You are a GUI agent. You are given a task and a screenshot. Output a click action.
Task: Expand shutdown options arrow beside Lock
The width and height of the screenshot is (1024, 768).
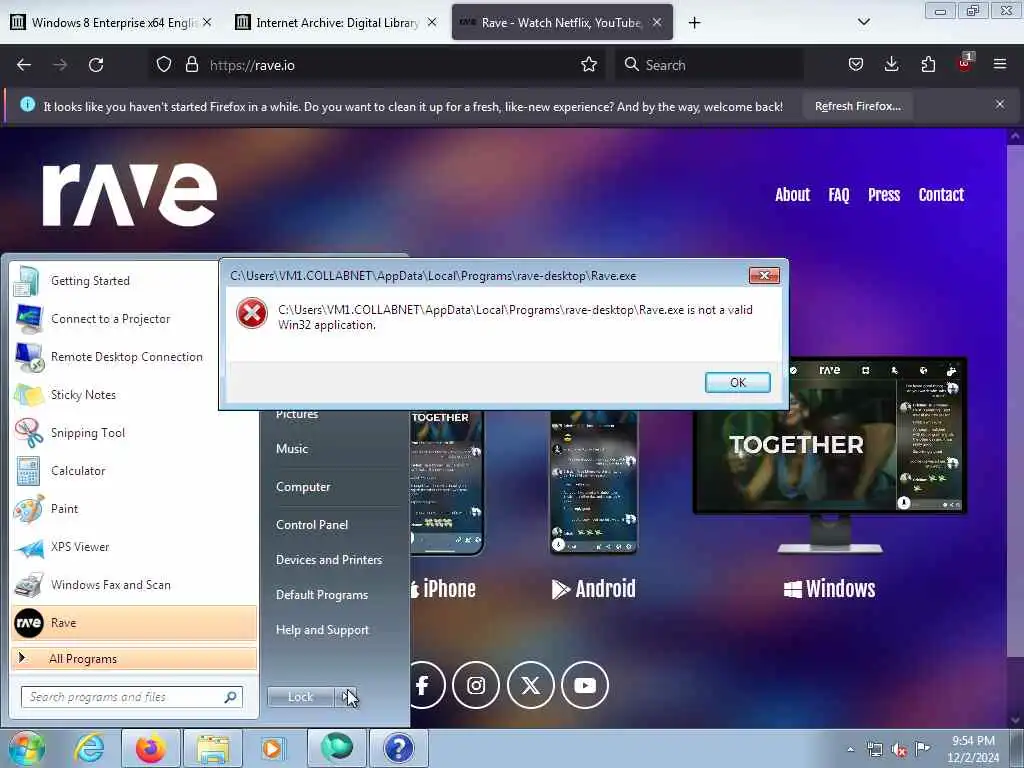coord(347,697)
